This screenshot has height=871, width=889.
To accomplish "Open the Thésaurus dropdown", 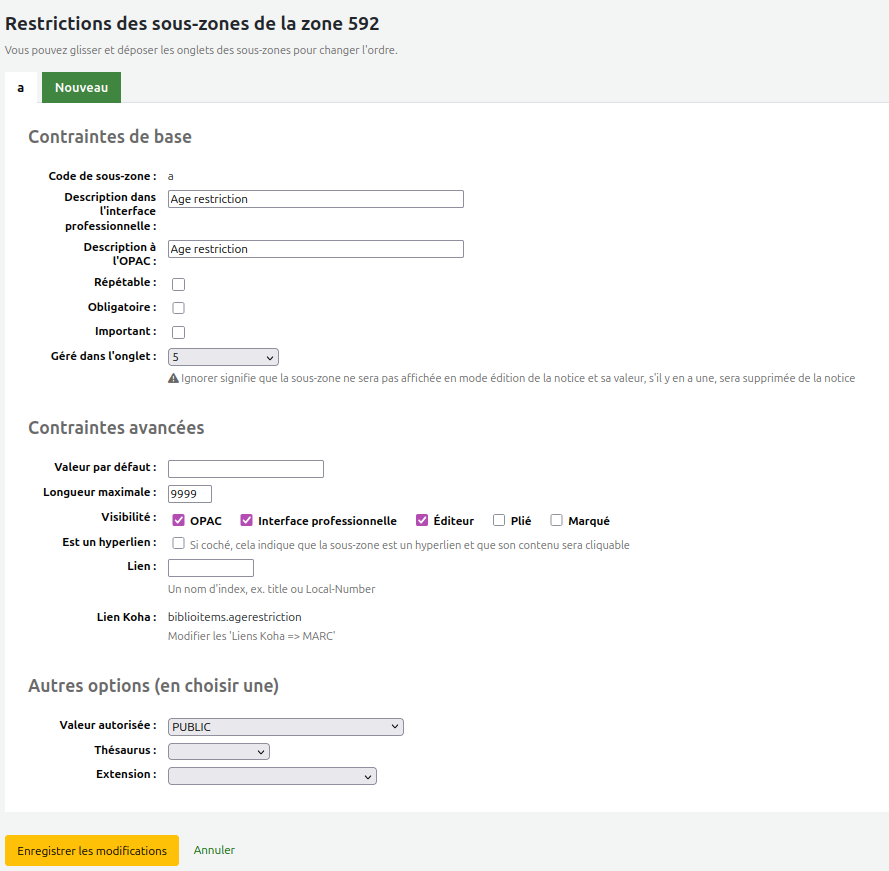I will click(219, 751).
